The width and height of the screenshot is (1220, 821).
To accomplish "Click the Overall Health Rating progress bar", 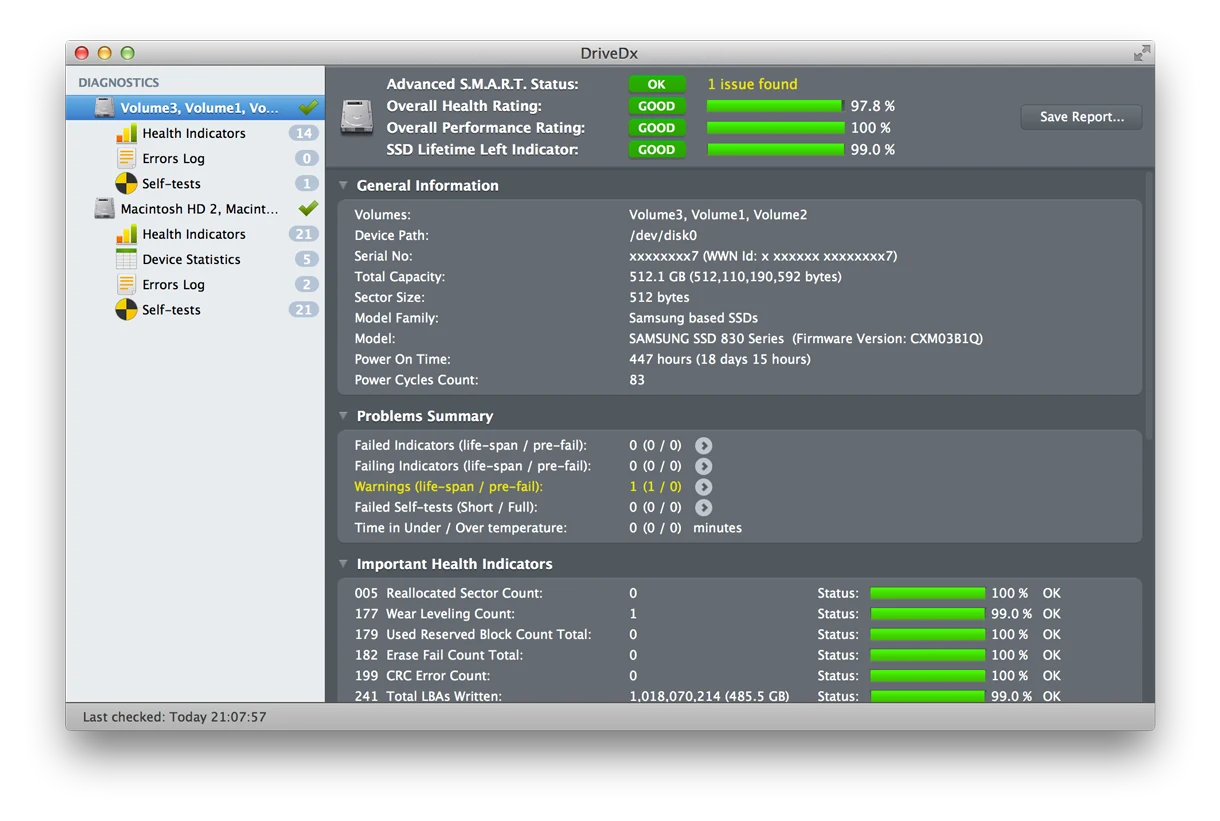I will coord(775,106).
